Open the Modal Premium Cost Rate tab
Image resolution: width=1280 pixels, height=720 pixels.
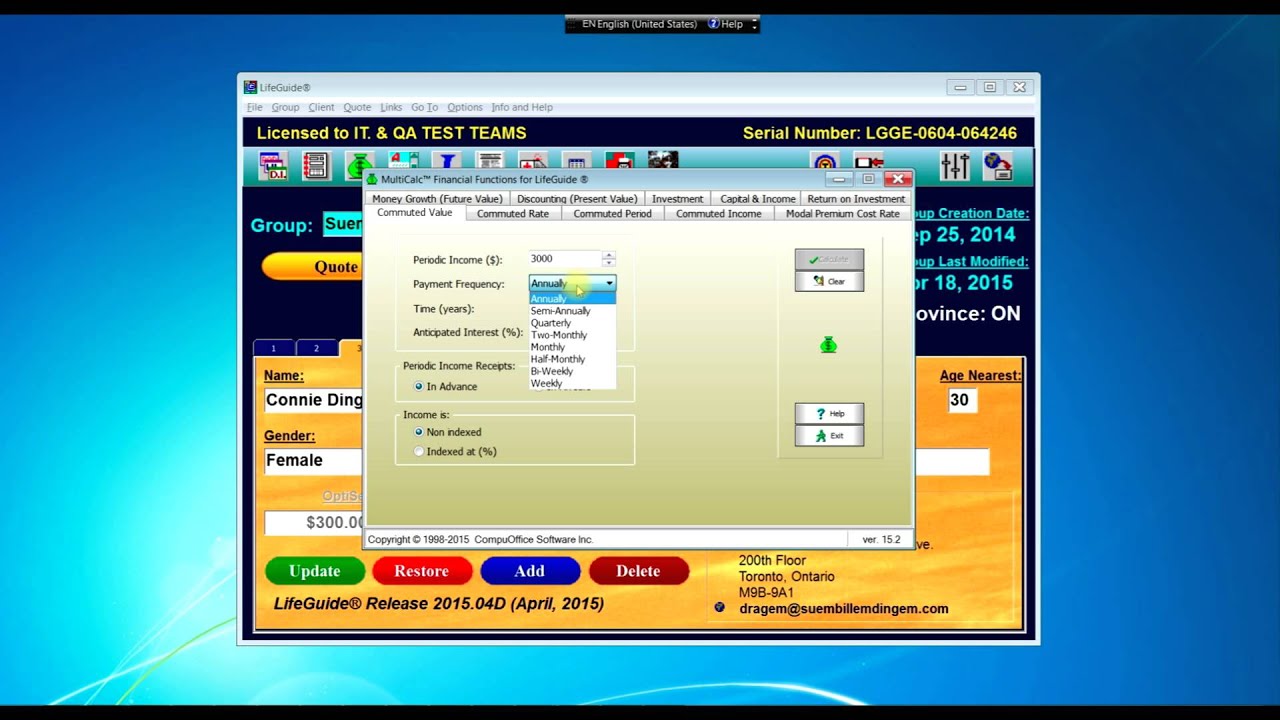point(842,213)
